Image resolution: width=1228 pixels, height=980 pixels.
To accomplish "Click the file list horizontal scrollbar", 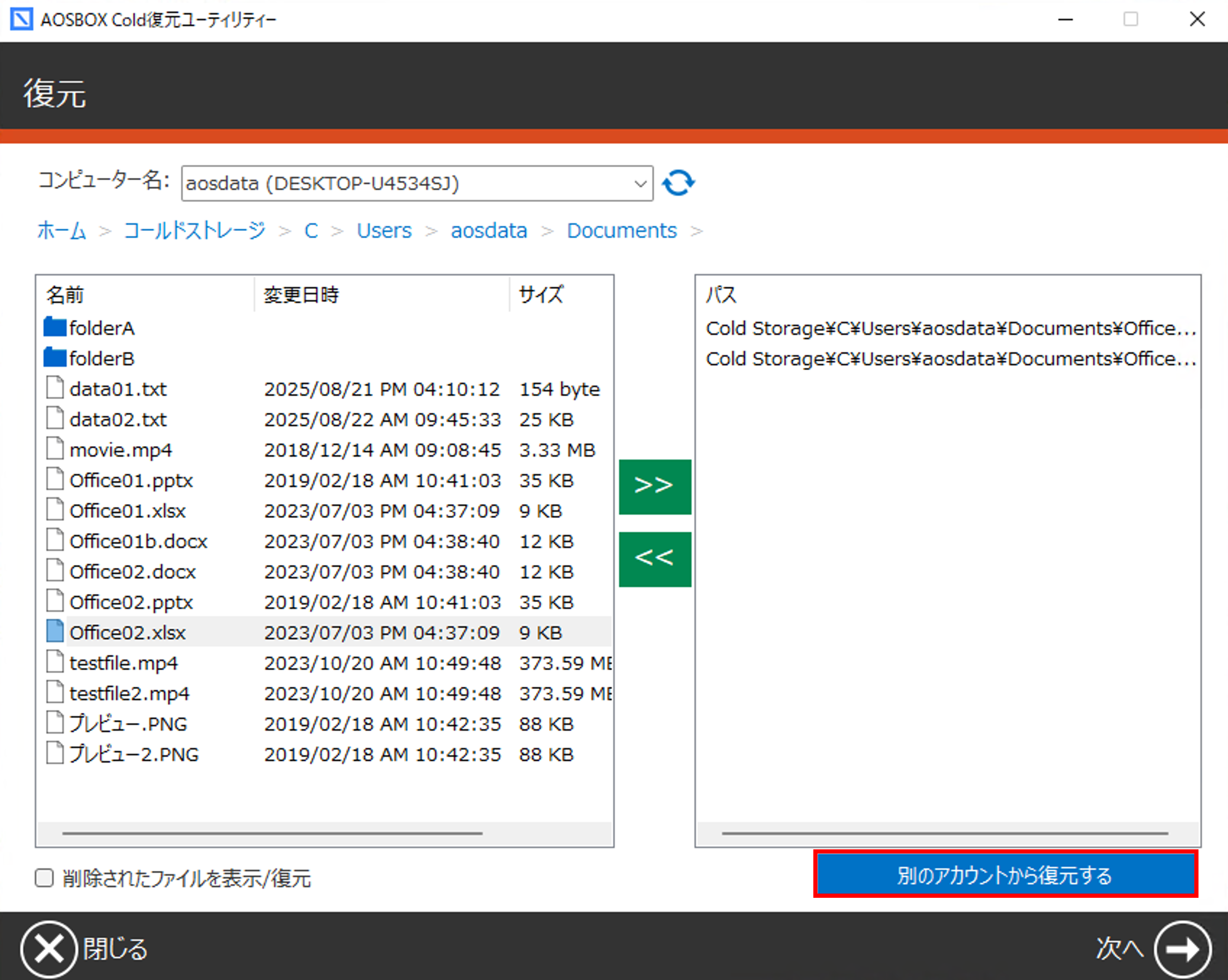I will tap(272, 833).
